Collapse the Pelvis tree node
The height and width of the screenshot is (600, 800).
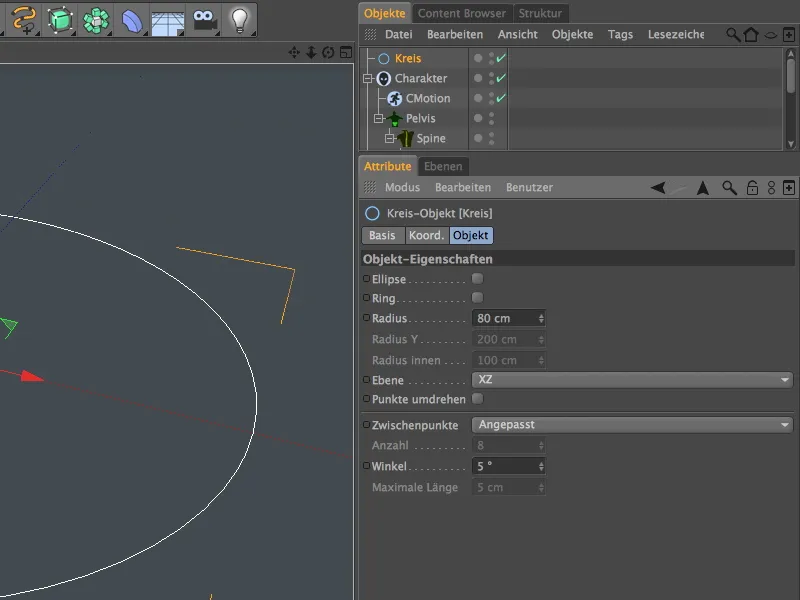point(378,118)
